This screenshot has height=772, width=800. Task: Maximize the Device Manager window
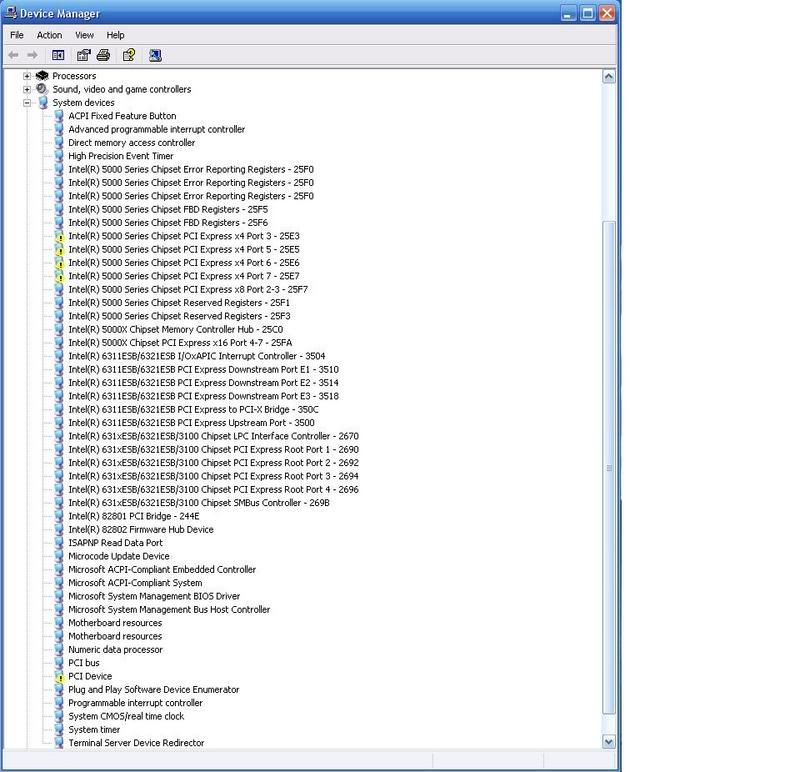tap(588, 13)
